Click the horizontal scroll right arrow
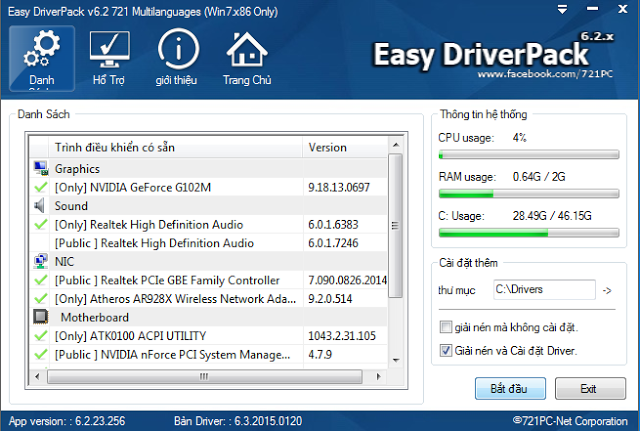 click(x=378, y=376)
